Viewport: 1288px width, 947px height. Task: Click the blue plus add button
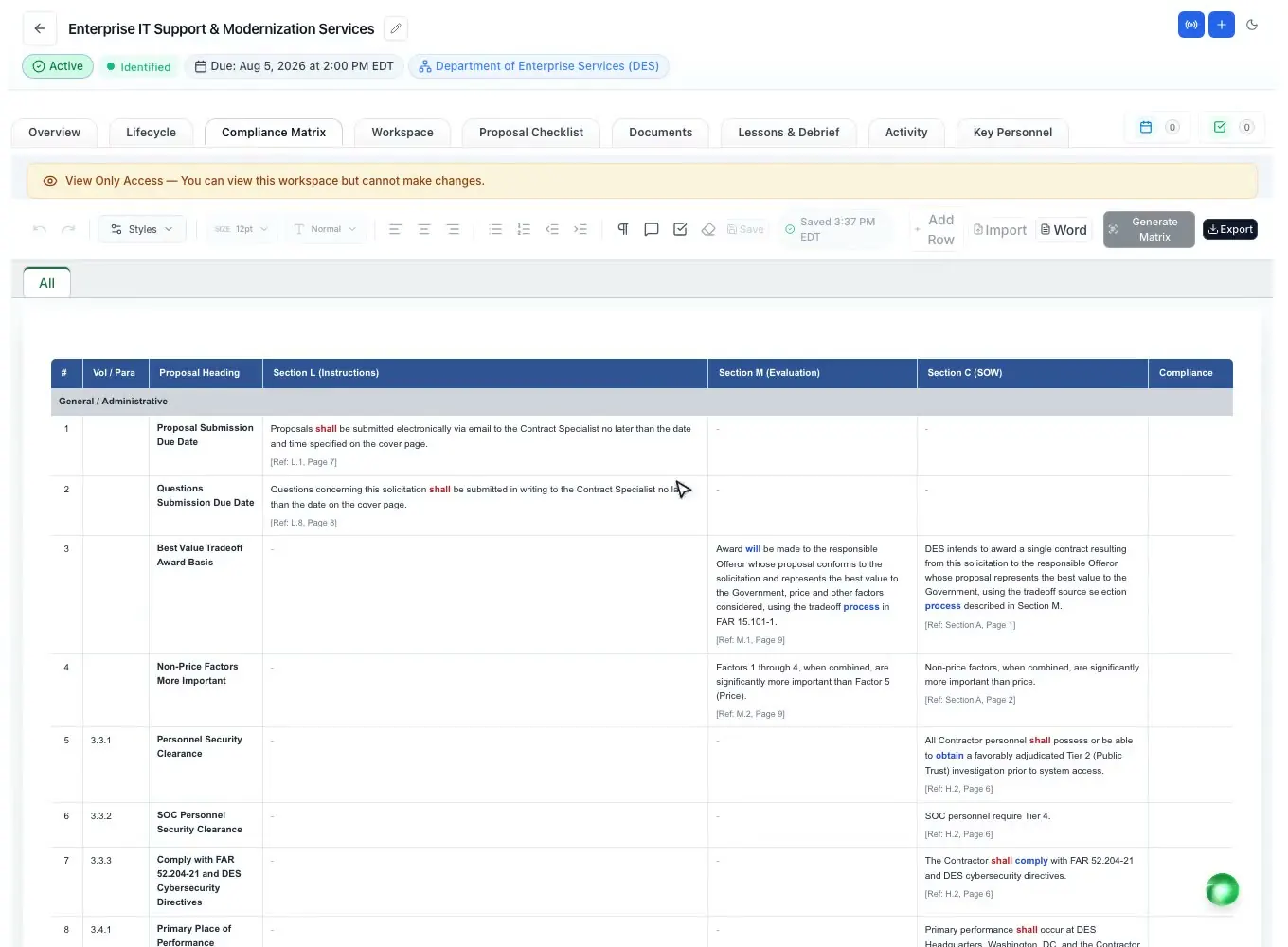click(x=1222, y=25)
